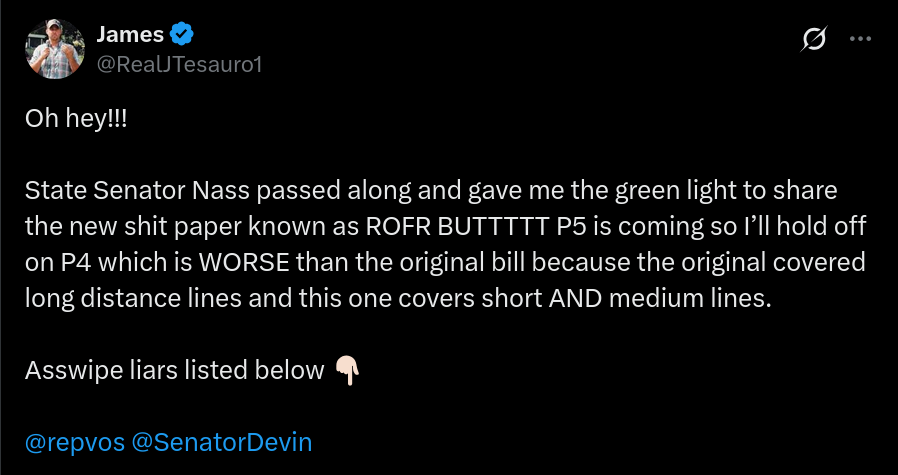Screen dimensions: 898x475
Task: Click the words "green light to share"
Action: [x=726, y=191]
